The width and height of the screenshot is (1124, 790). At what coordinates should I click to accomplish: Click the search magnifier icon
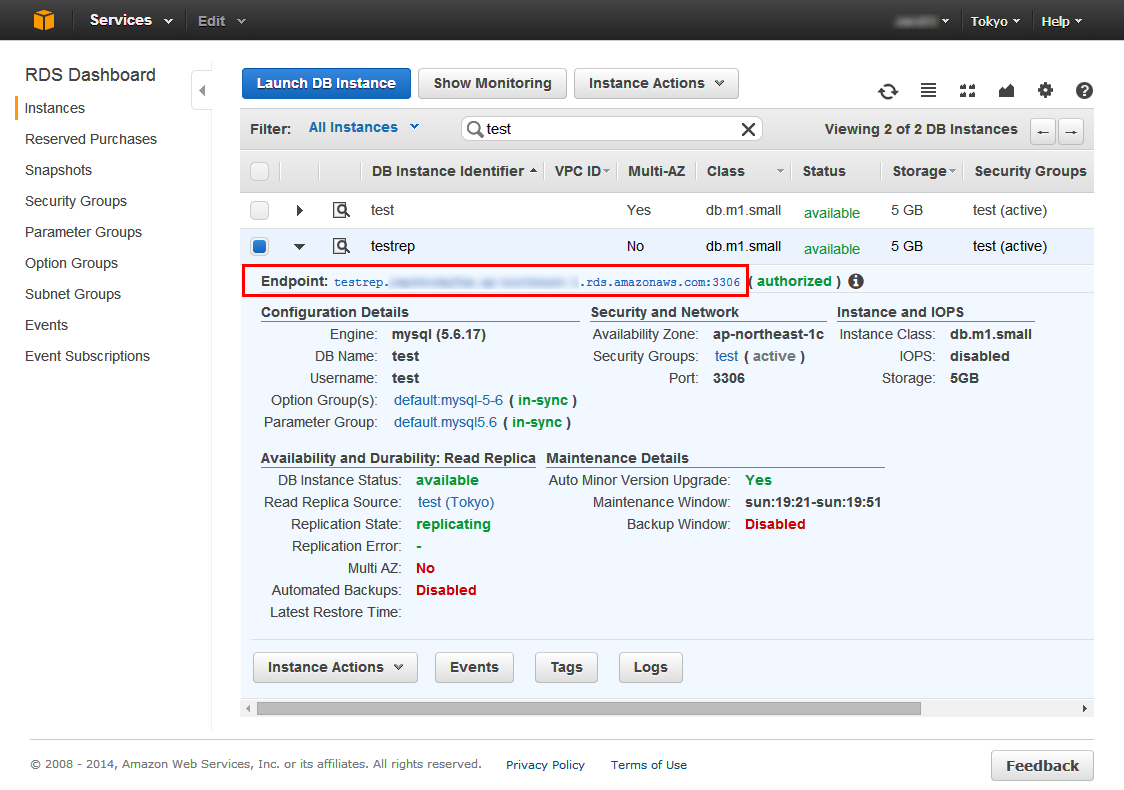(x=474, y=129)
